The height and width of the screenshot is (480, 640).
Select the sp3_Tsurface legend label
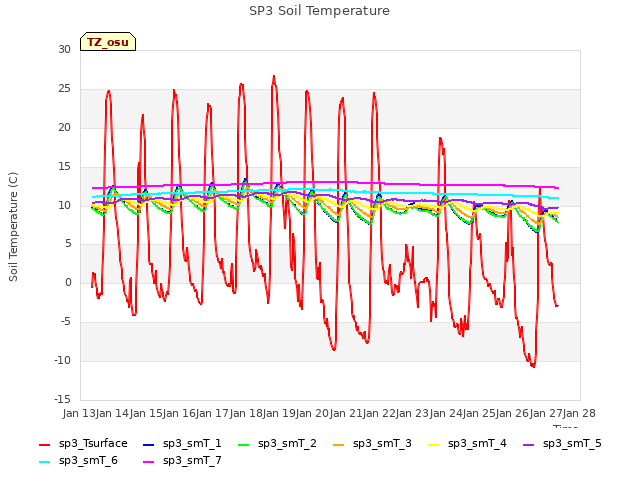[x=93, y=444]
